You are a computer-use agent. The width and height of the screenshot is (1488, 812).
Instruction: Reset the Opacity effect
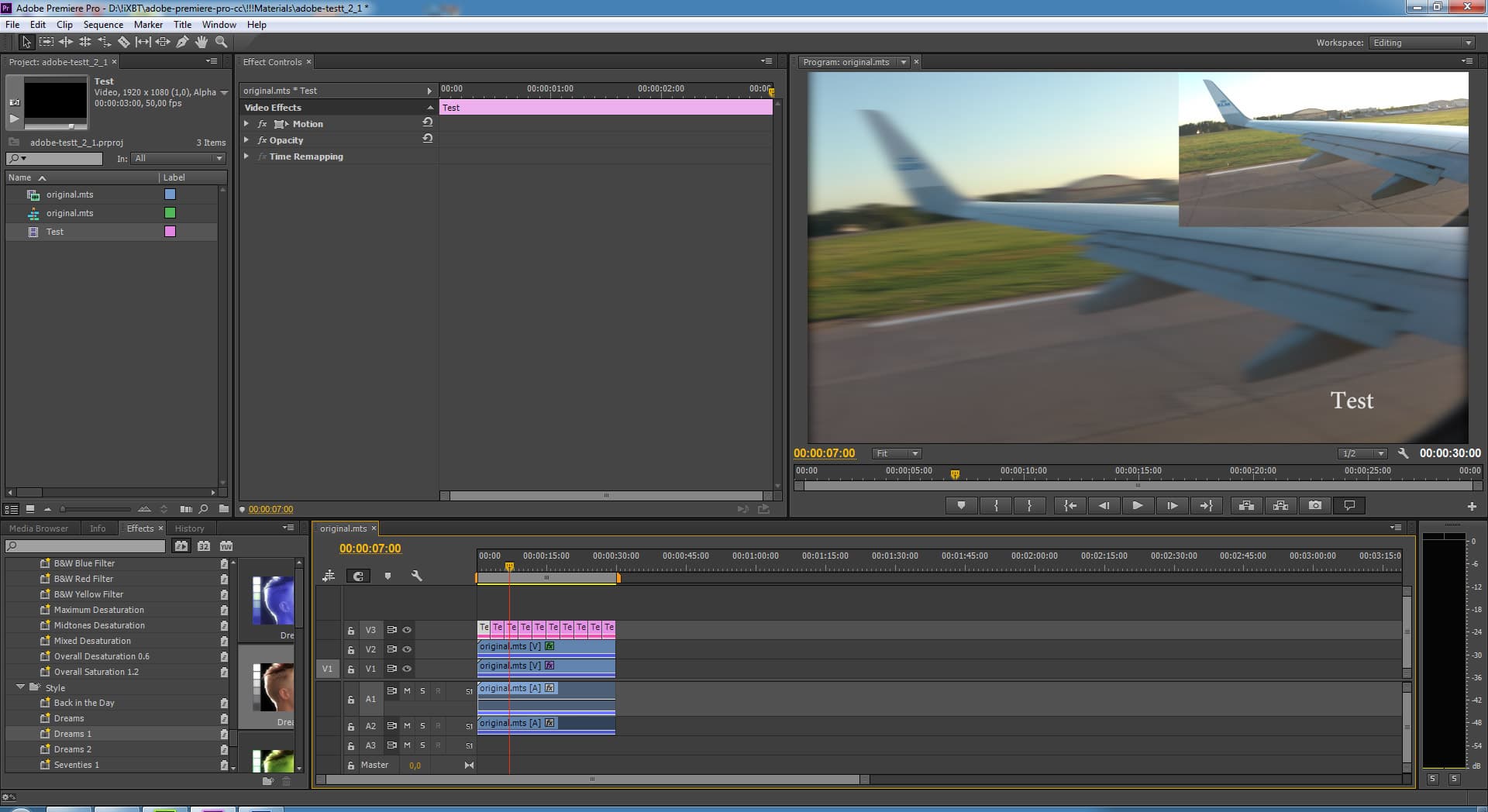(x=427, y=139)
